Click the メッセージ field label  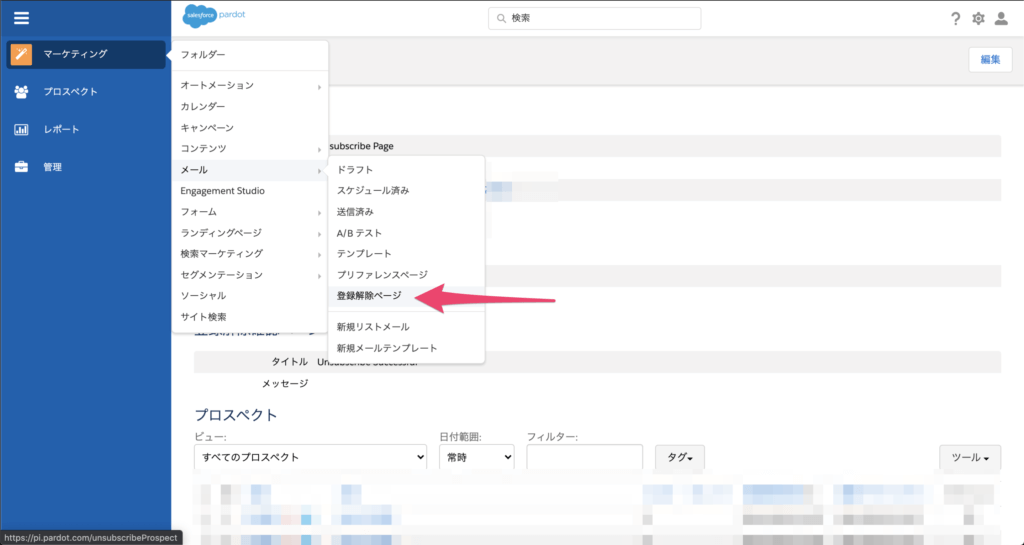pos(285,384)
